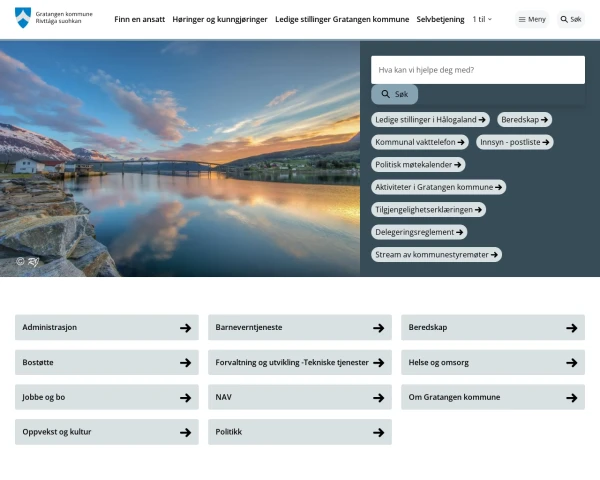Viewport: 600px width, 480px height.
Task: Click the arrow icon on the Beredskap tile
Action: point(571,328)
